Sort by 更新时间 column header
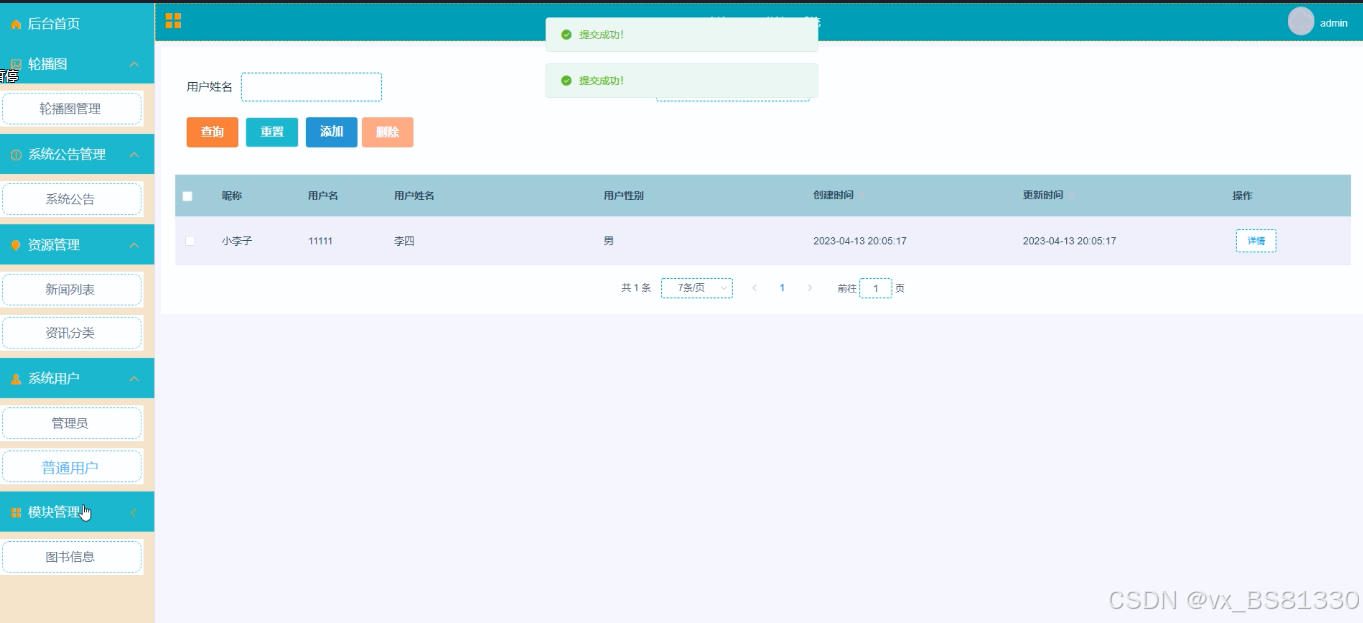 click(x=1043, y=196)
